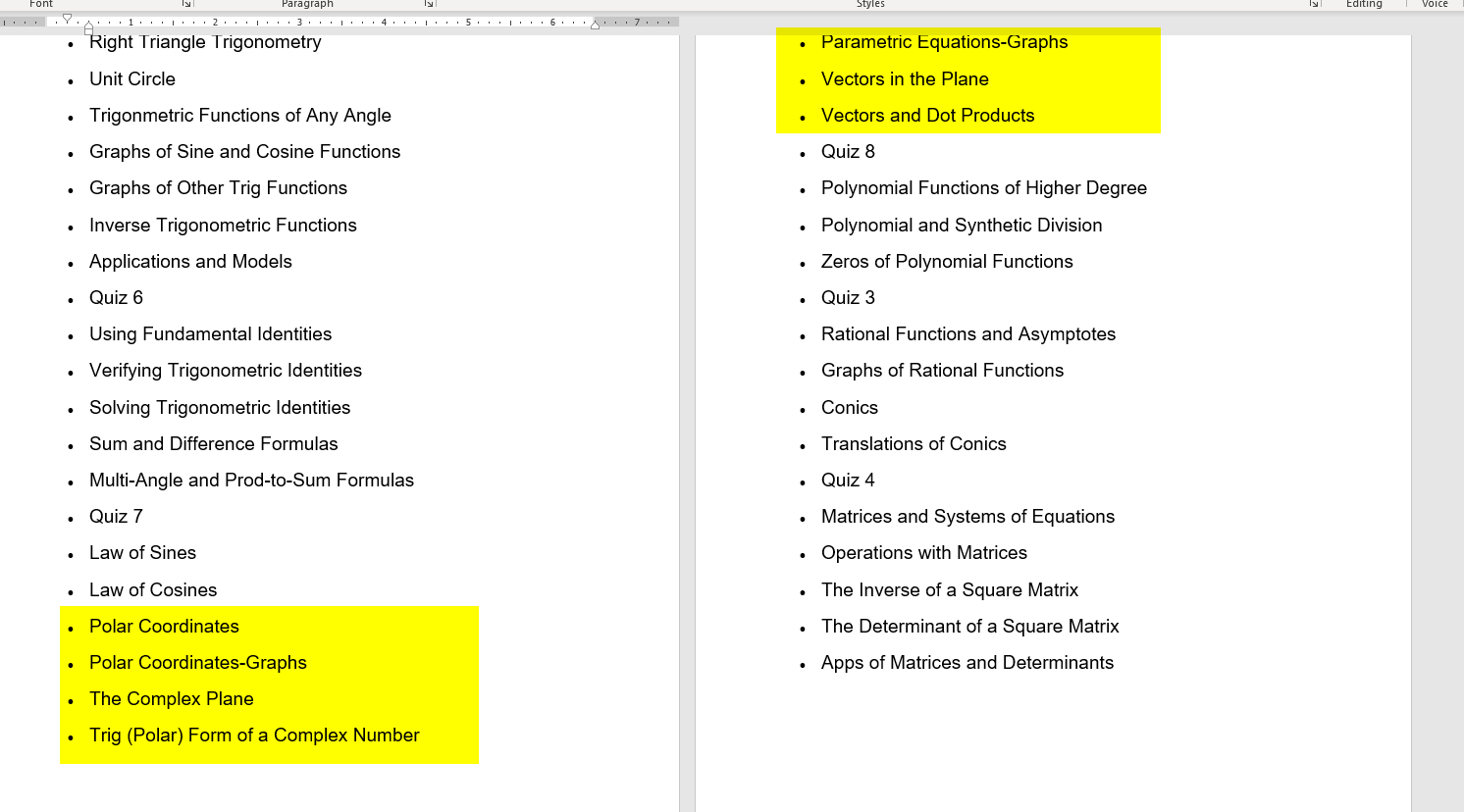Viewport: 1464px width, 812px height.
Task: Open the Font dialog launcher
Action: [186, 4]
